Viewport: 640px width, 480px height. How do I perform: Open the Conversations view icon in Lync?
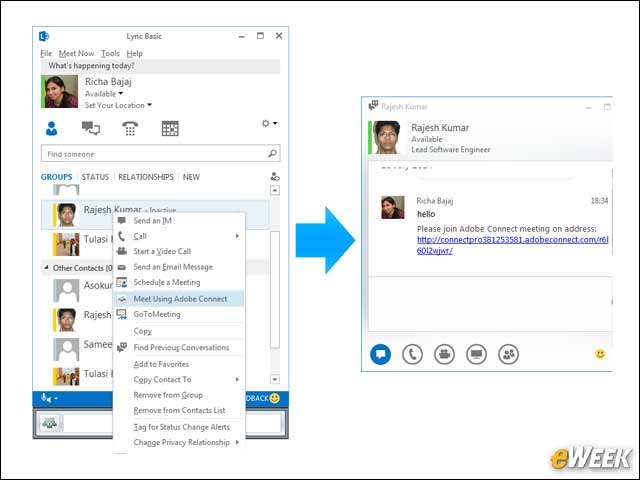point(91,128)
